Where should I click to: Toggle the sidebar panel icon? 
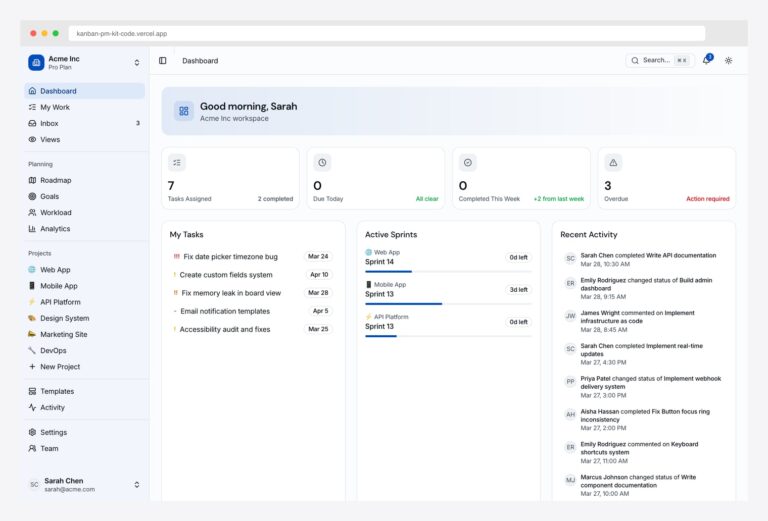tap(163, 61)
